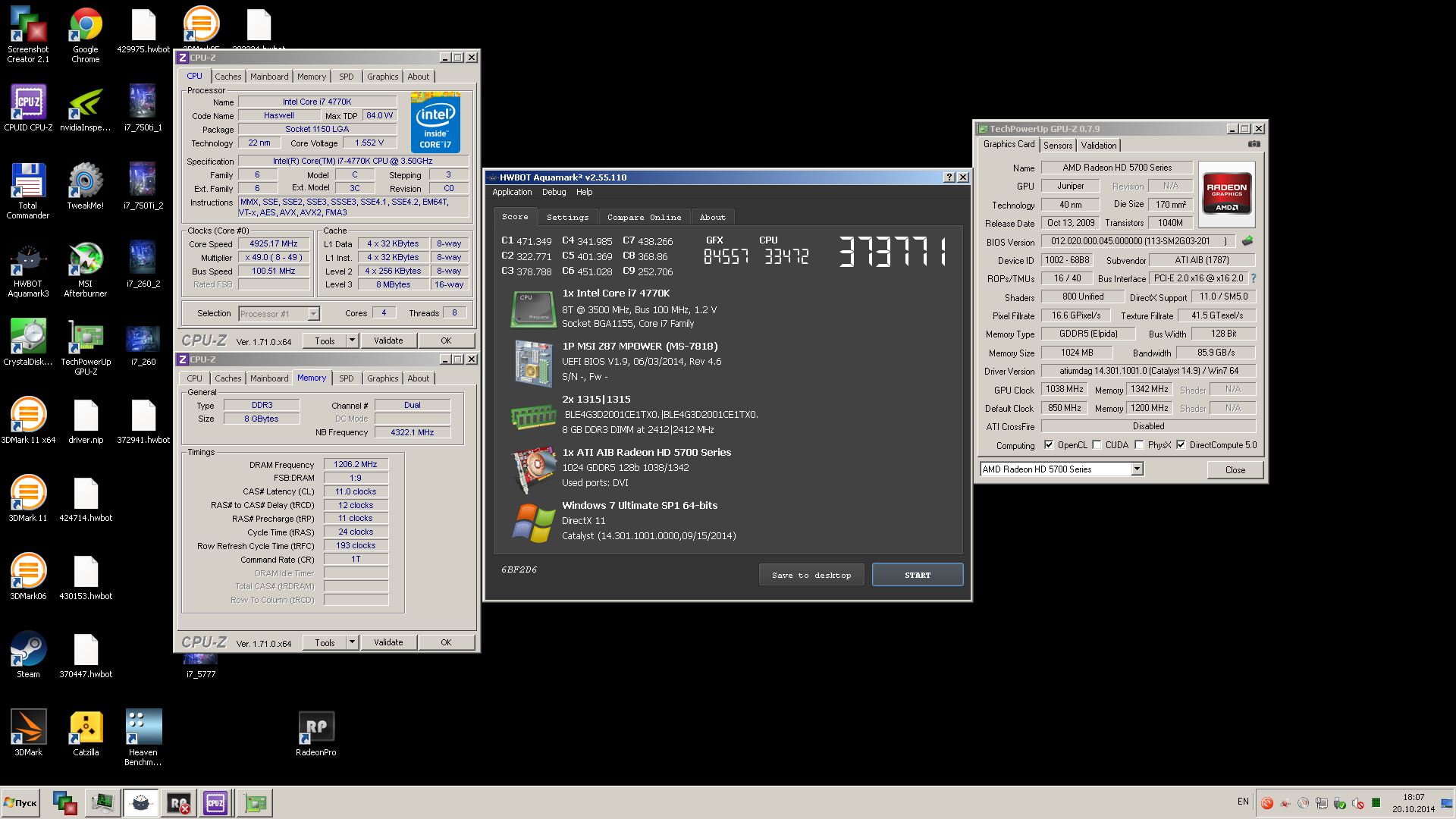Open the Catzilla desktop icon

pyautogui.click(x=86, y=732)
